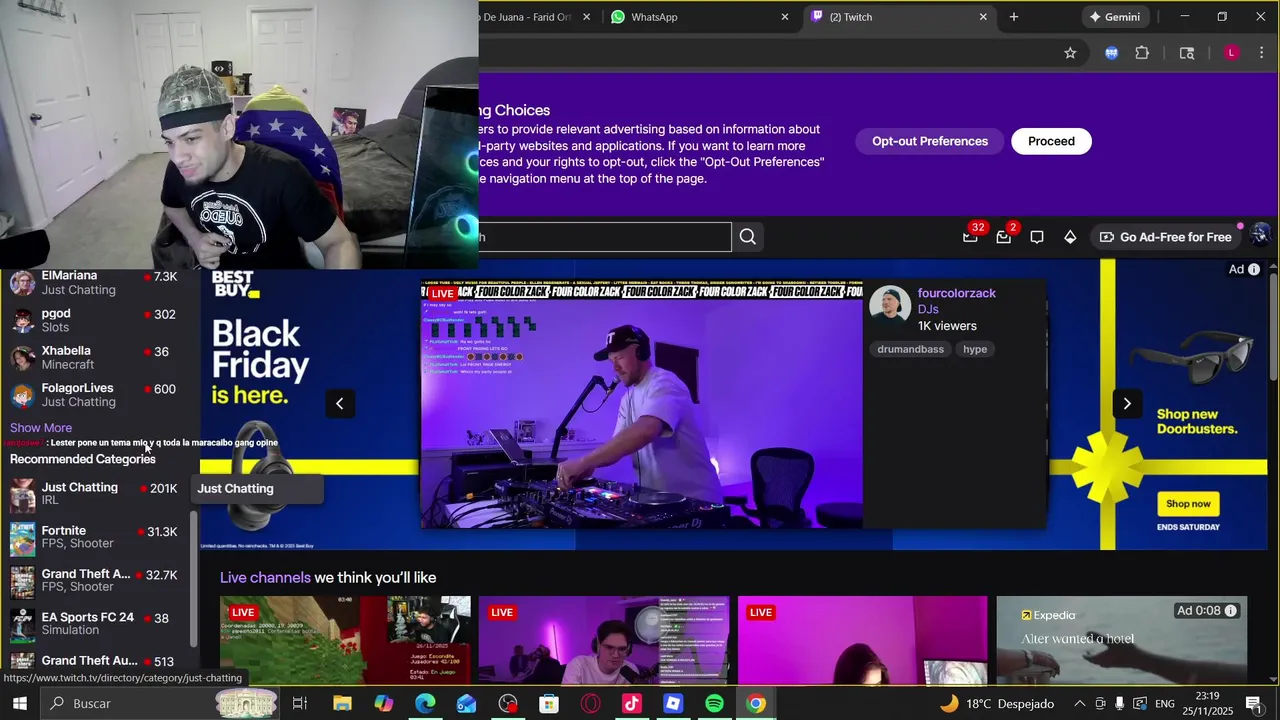
Task: Click Opt-out Preferences button
Action: pyautogui.click(x=930, y=141)
